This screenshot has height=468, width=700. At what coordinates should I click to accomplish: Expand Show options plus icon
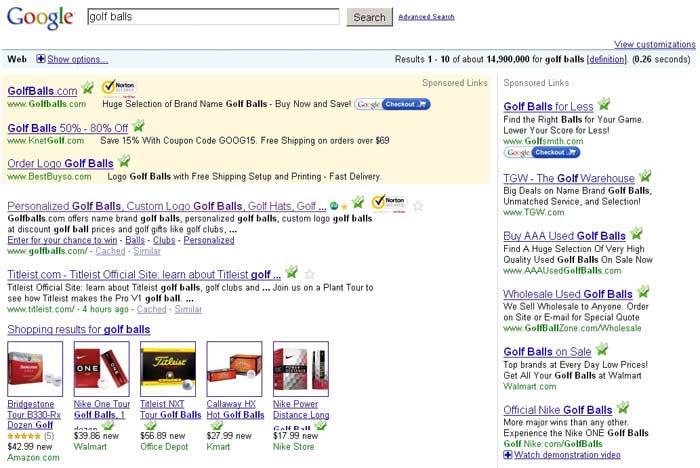(x=41, y=59)
